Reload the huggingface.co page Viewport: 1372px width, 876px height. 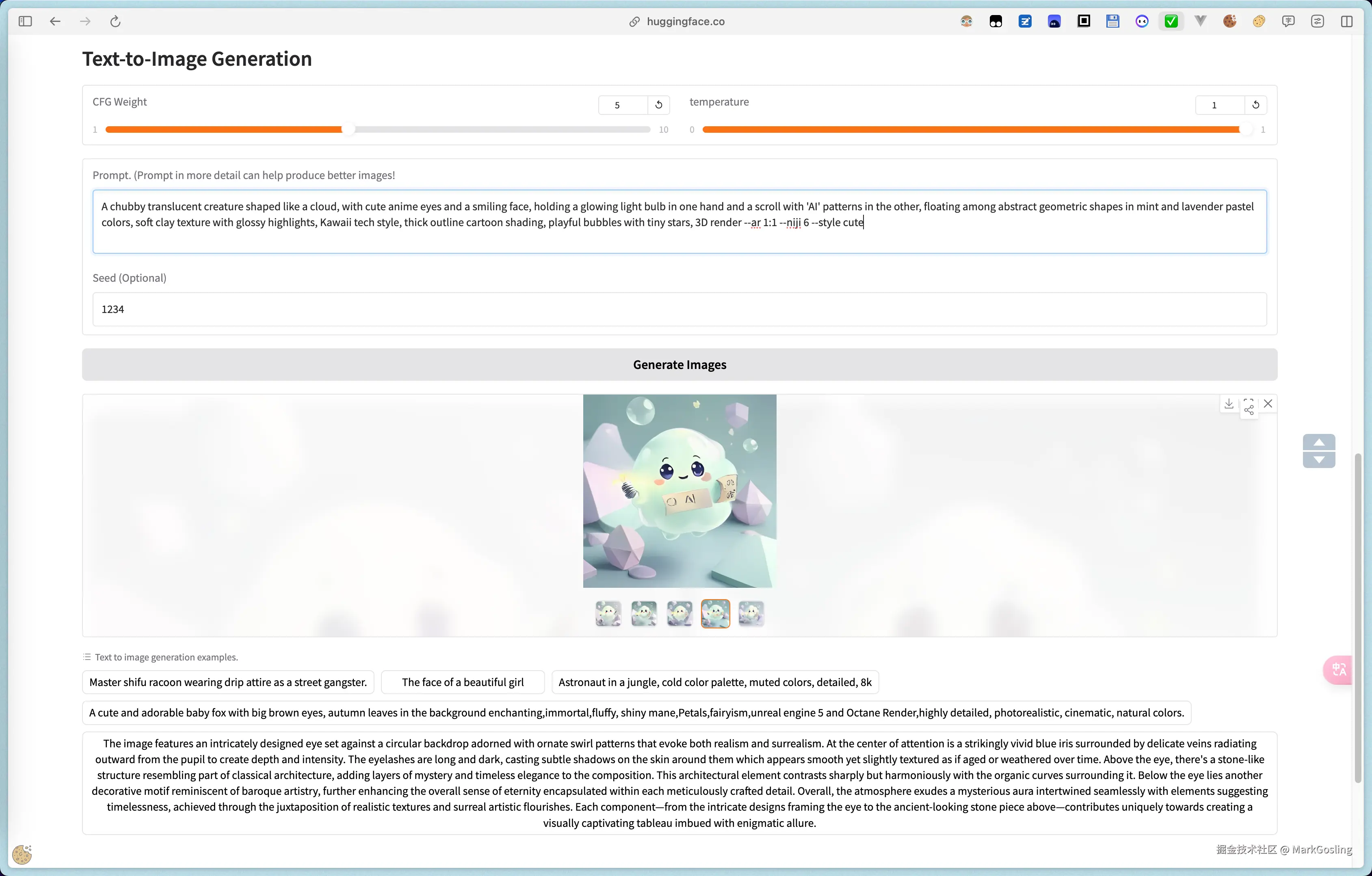tap(116, 21)
